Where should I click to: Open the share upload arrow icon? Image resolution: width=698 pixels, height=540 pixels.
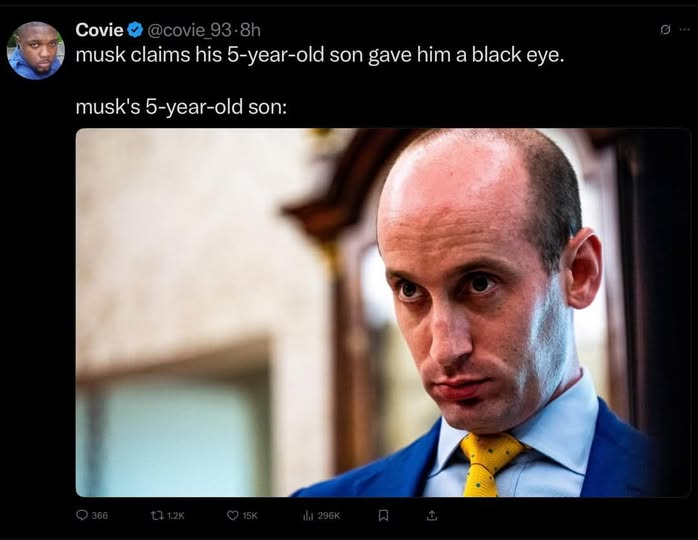431,516
